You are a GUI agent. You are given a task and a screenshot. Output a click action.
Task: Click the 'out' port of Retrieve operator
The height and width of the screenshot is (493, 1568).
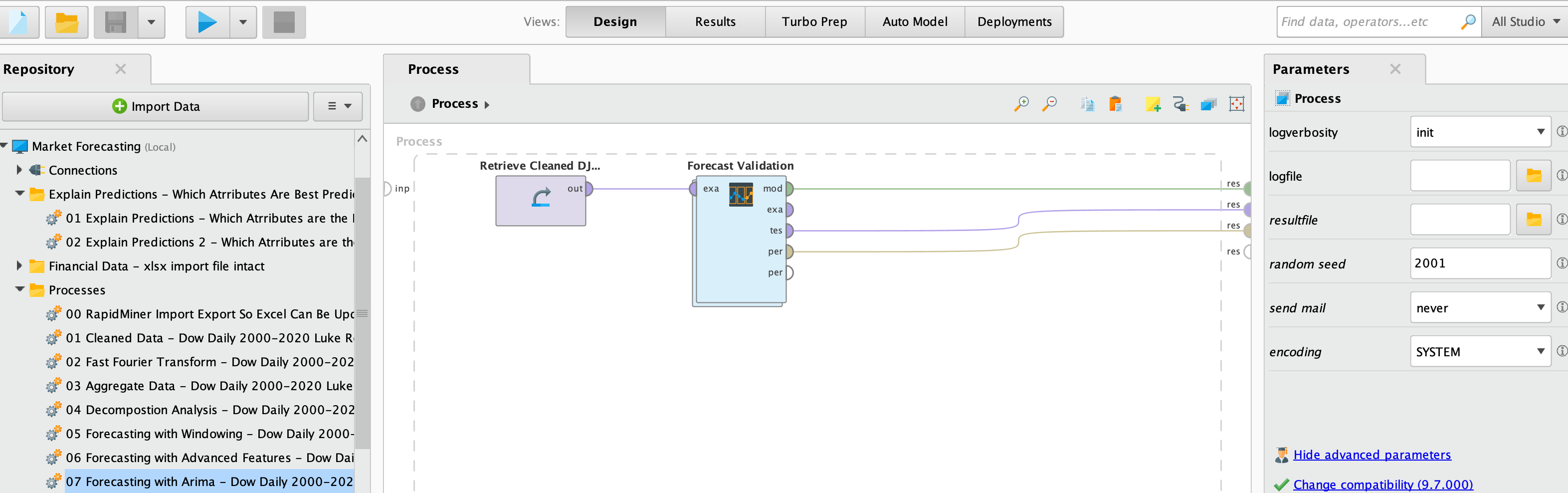click(588, 189)
